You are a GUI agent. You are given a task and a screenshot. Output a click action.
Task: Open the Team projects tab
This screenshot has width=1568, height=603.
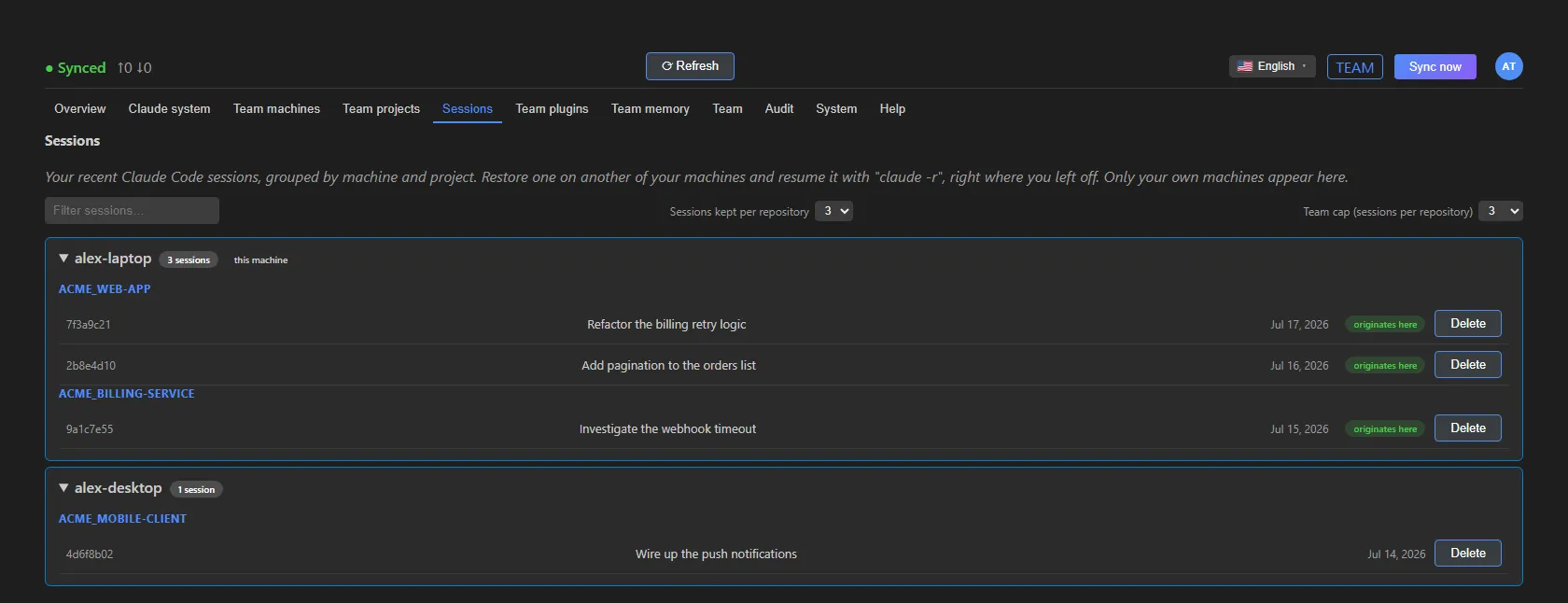pyautogui.click(x=381, y=109)
